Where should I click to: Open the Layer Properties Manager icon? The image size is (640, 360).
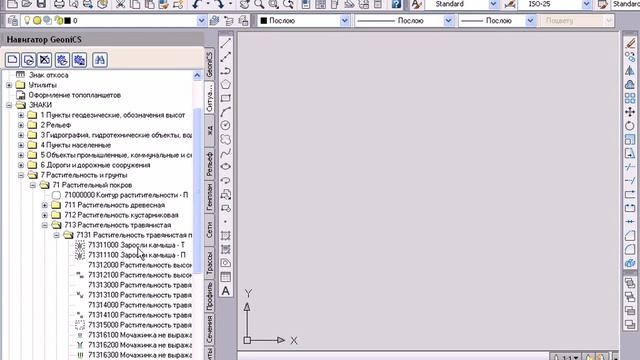(x=13, y=20)
